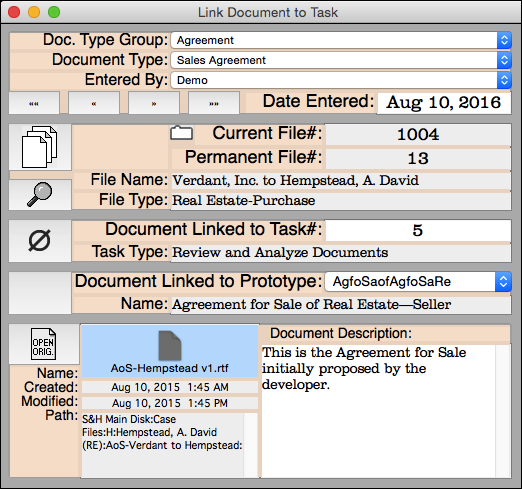Go to previous record with « button
This screenshot has height=489, width=522.
tap(94, 103)
